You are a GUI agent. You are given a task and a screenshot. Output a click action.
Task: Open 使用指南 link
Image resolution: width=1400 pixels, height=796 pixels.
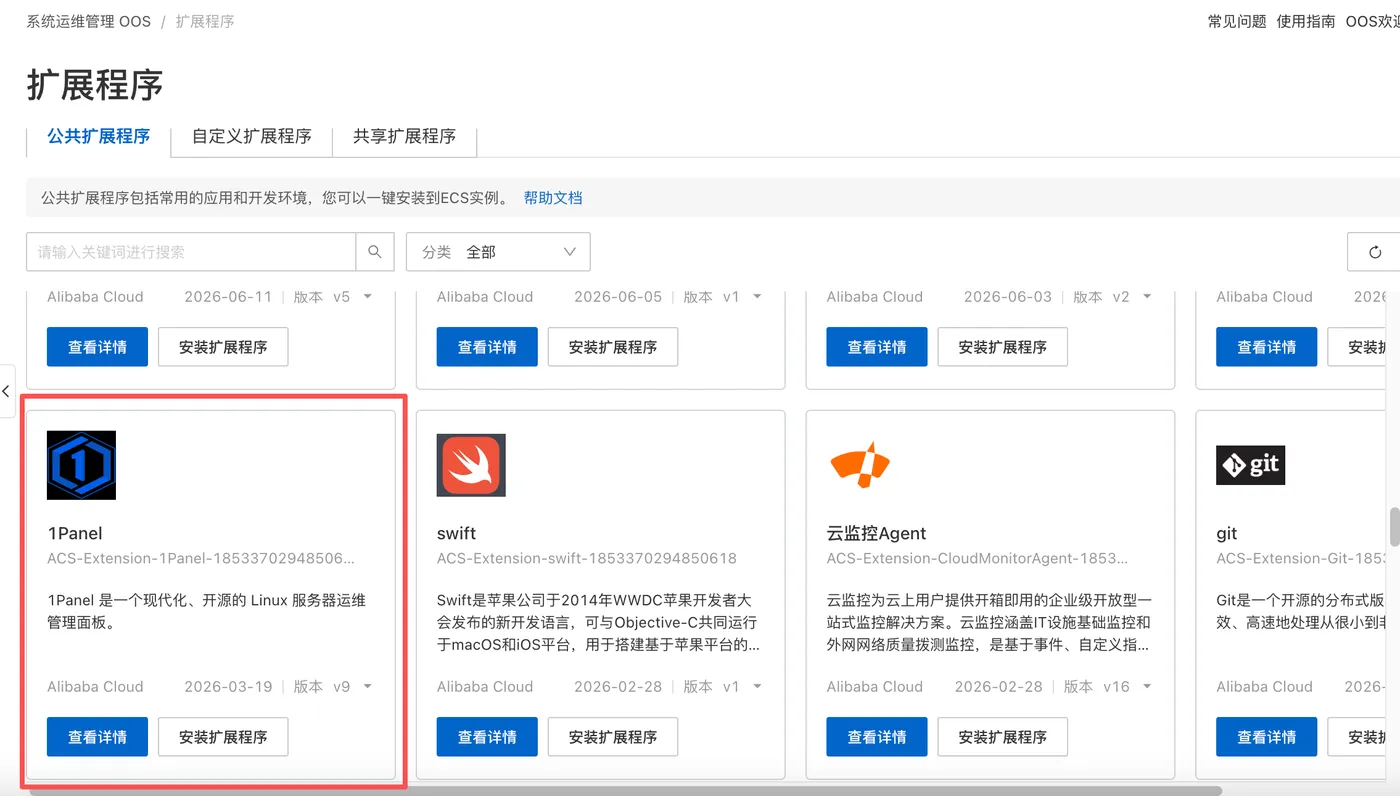click(1306, 21)
